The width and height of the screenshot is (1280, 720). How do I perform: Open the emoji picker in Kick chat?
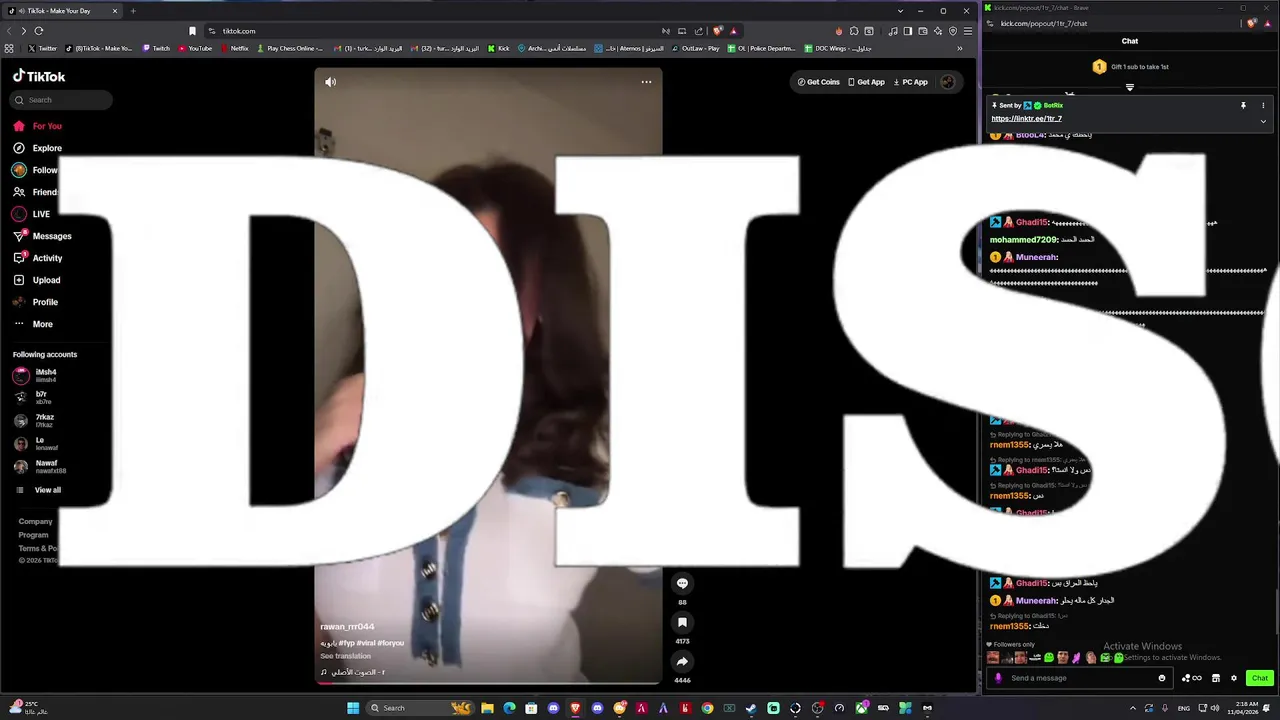tap(1161, 678)
